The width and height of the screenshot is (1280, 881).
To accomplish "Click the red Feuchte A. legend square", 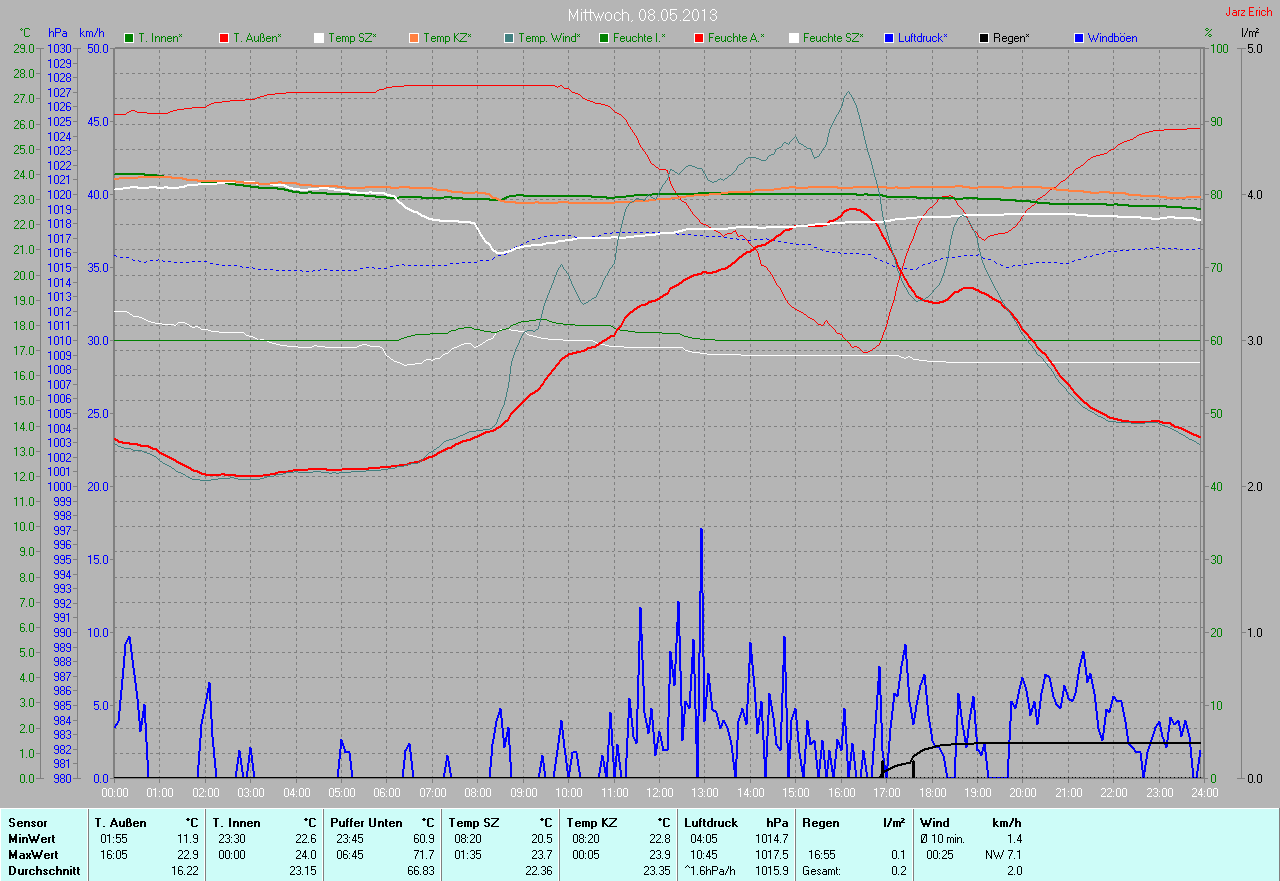I will tap(699, 38).
